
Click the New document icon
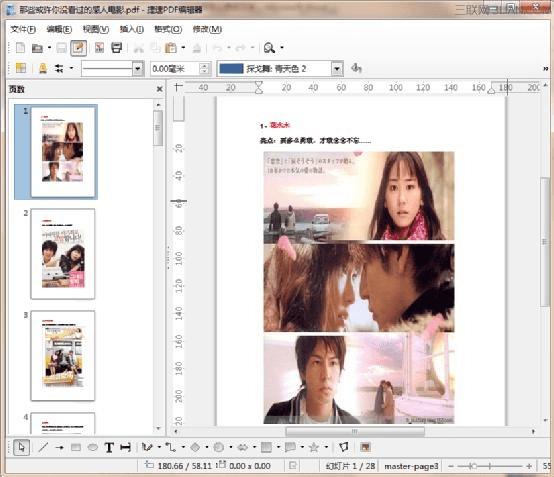tap(20, 48)
